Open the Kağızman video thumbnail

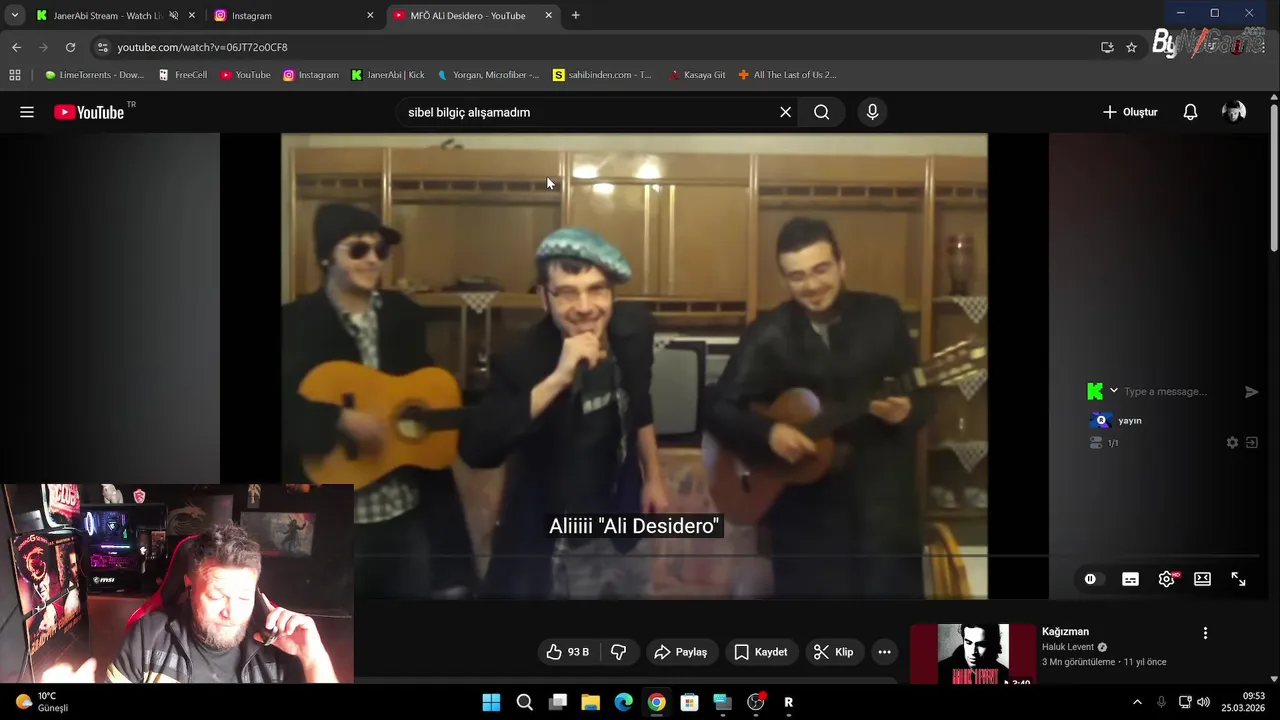pos(973,654)
